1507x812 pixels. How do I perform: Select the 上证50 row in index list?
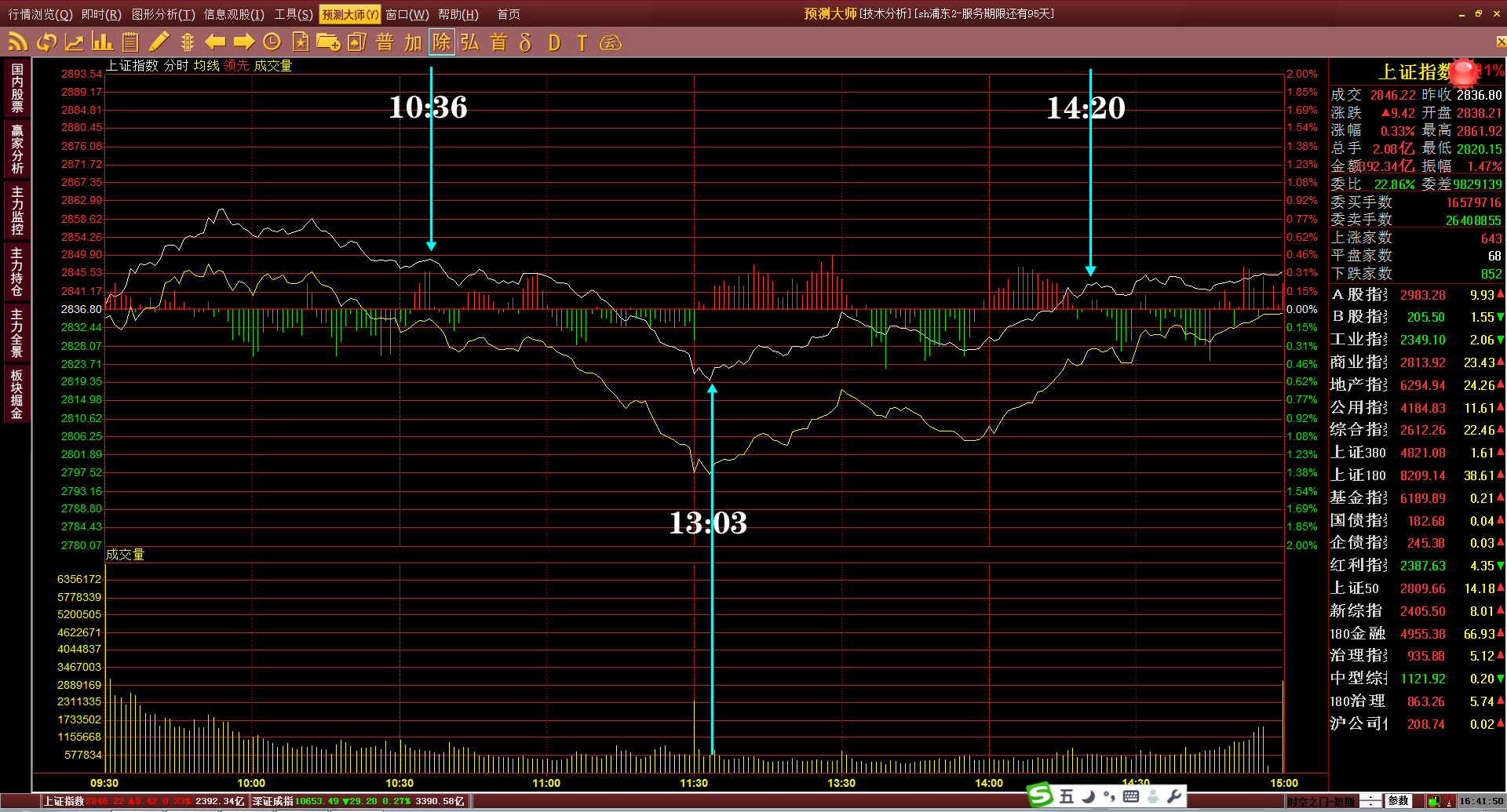(x=1418, y=588)
